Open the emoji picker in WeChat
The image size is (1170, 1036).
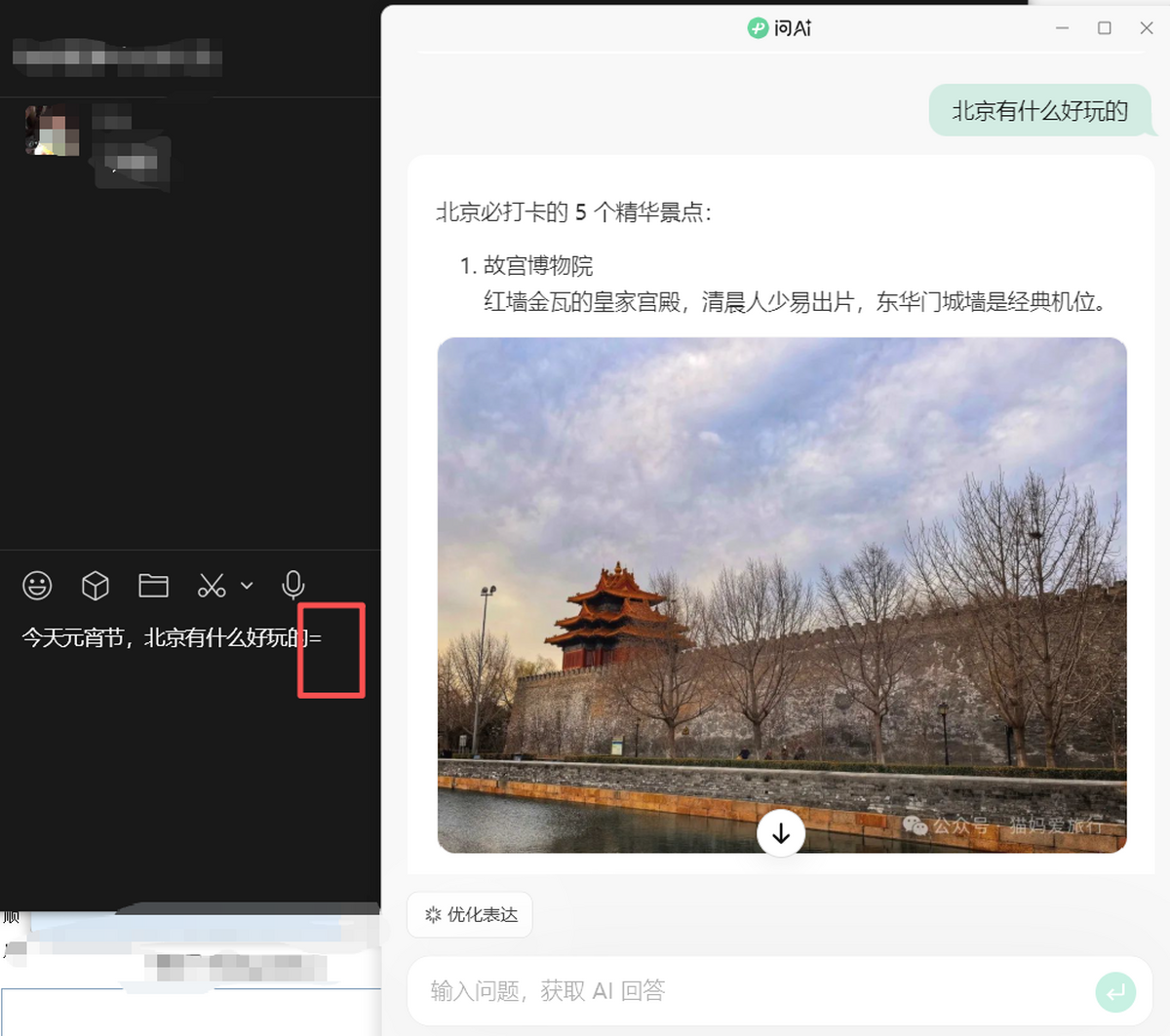point(36,585)
